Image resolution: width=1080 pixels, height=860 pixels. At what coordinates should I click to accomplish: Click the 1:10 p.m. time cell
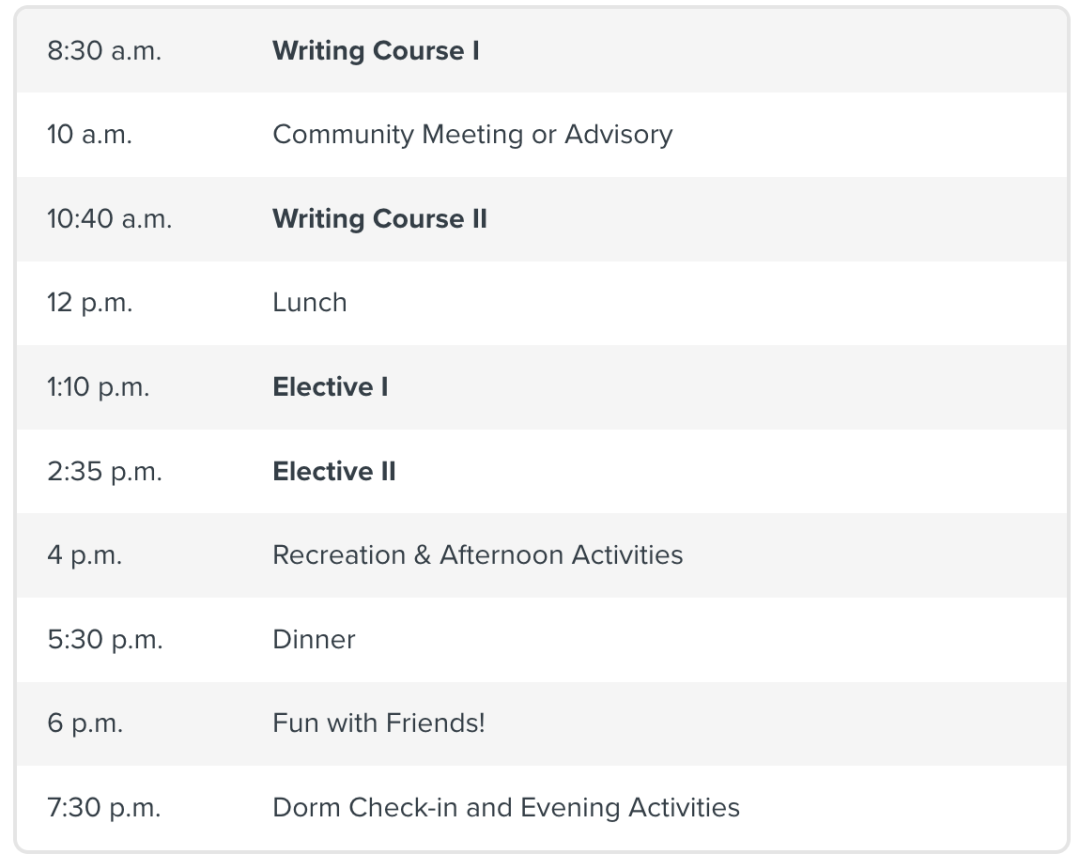click(98, 387)
